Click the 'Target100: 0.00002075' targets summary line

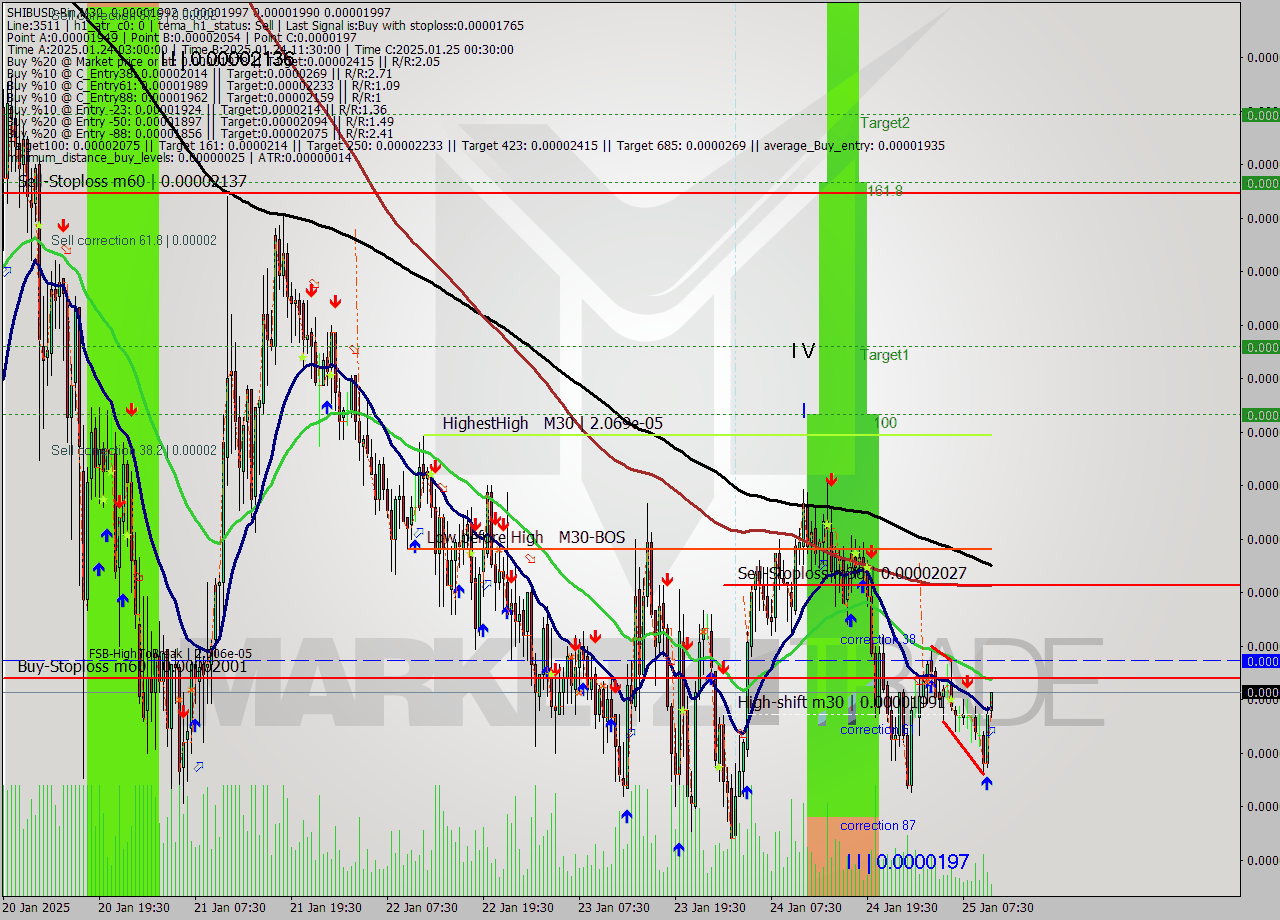coord(475,145)
